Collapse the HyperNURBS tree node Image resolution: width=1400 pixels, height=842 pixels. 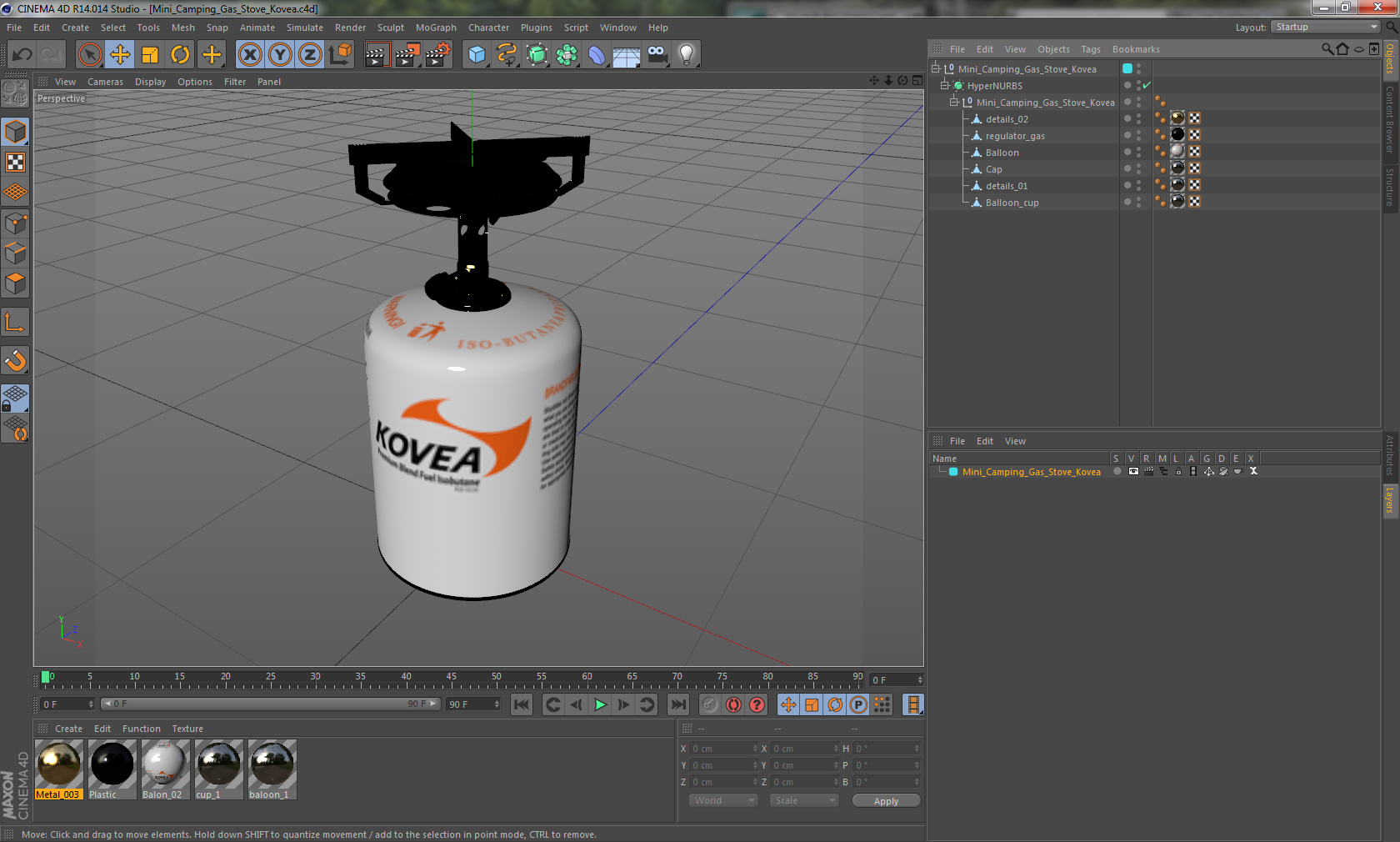(945, 86)
